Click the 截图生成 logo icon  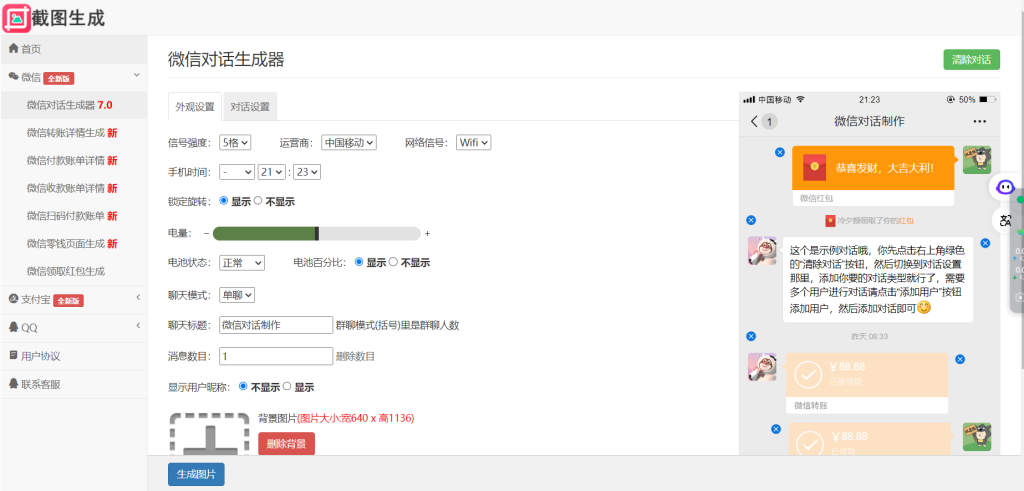(x=16, y=18)
